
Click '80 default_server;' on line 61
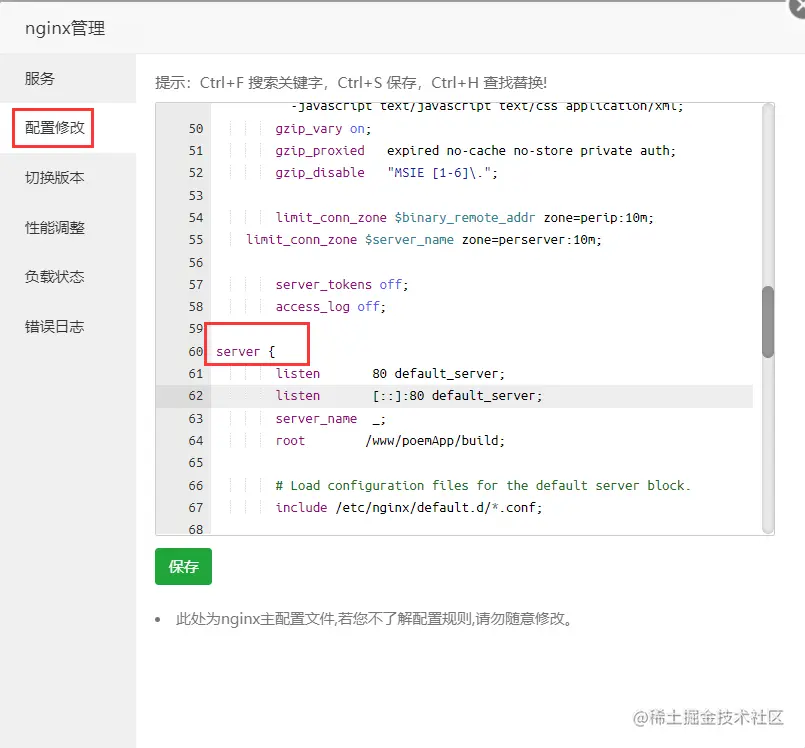438,374
